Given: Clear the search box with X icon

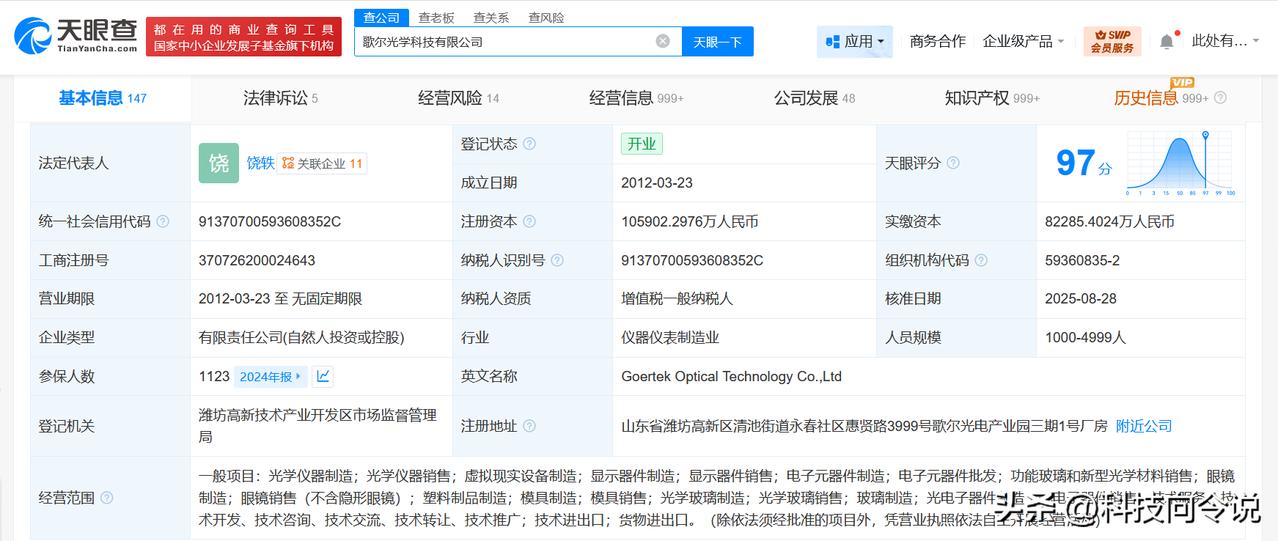Looking at the screenshot, I should [663, 41].
